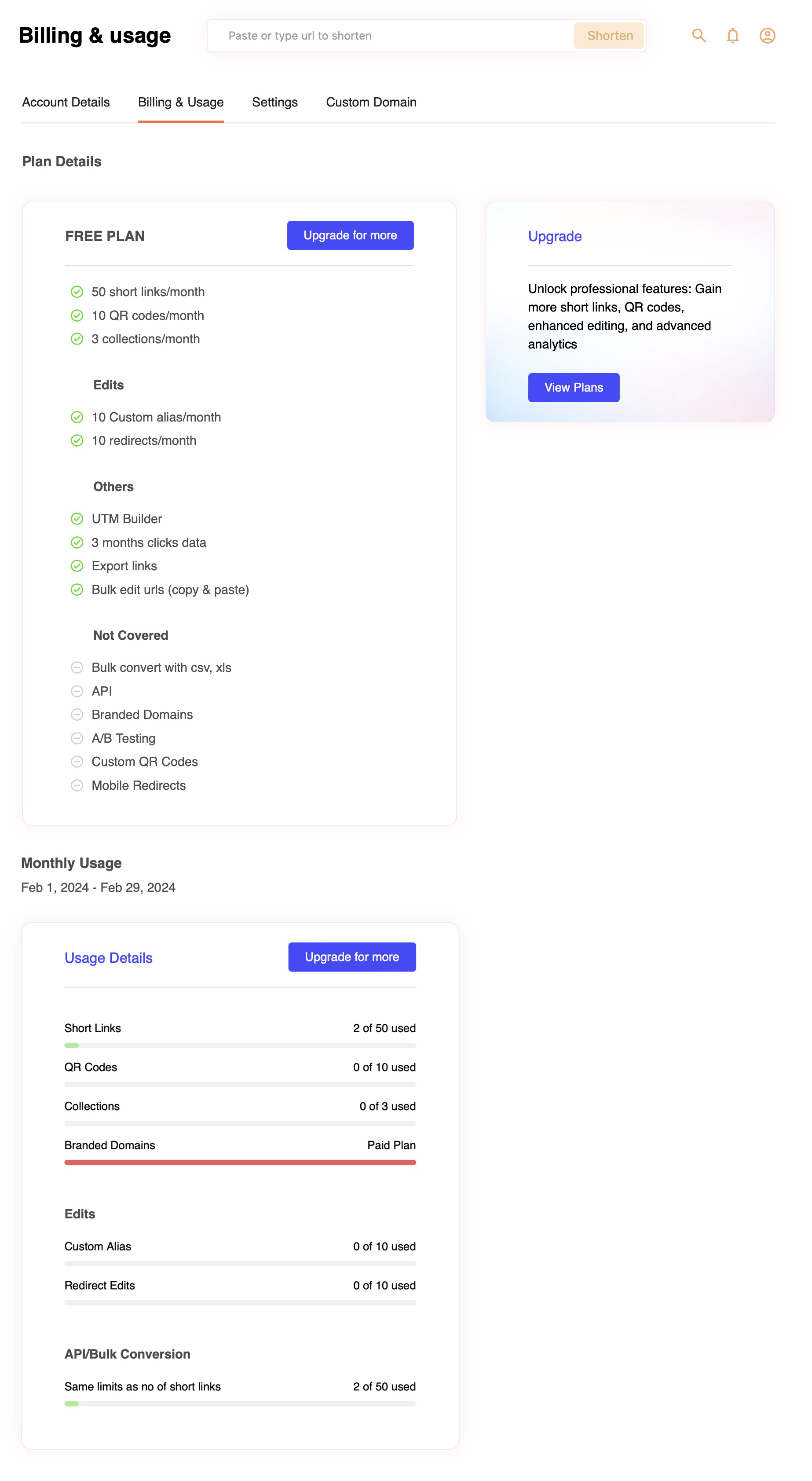
Task: Open the user profile icon
Action: click(x=767, y=36)
